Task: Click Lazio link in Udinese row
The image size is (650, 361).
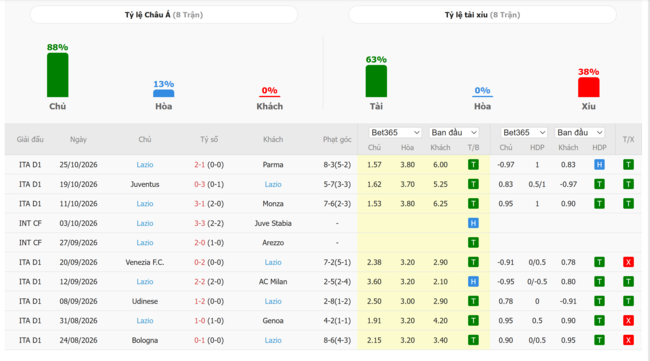Action: pyautogui.click(x=273, y=301)
